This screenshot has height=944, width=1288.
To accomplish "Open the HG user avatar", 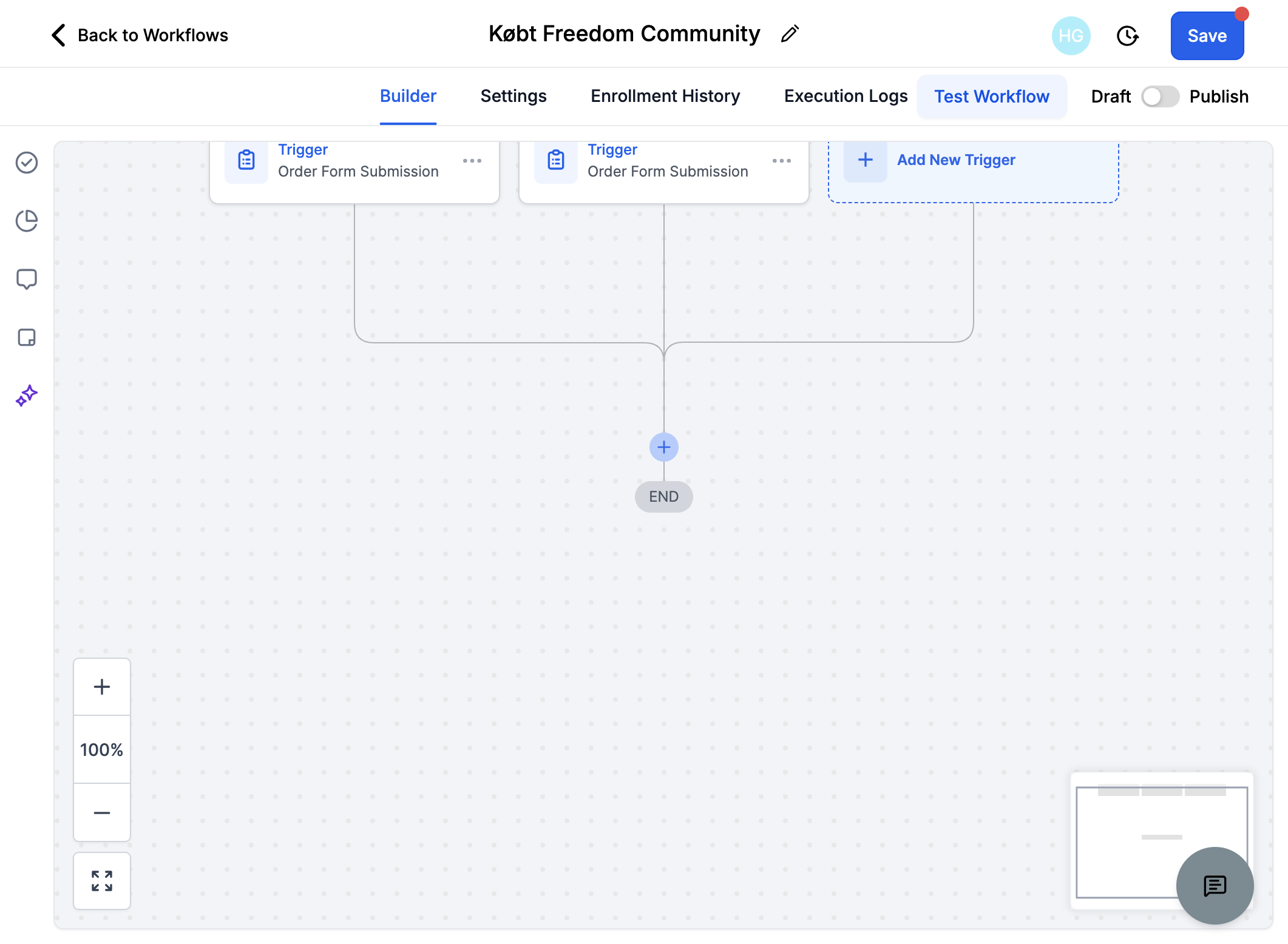I will [x=1071, y=36].
